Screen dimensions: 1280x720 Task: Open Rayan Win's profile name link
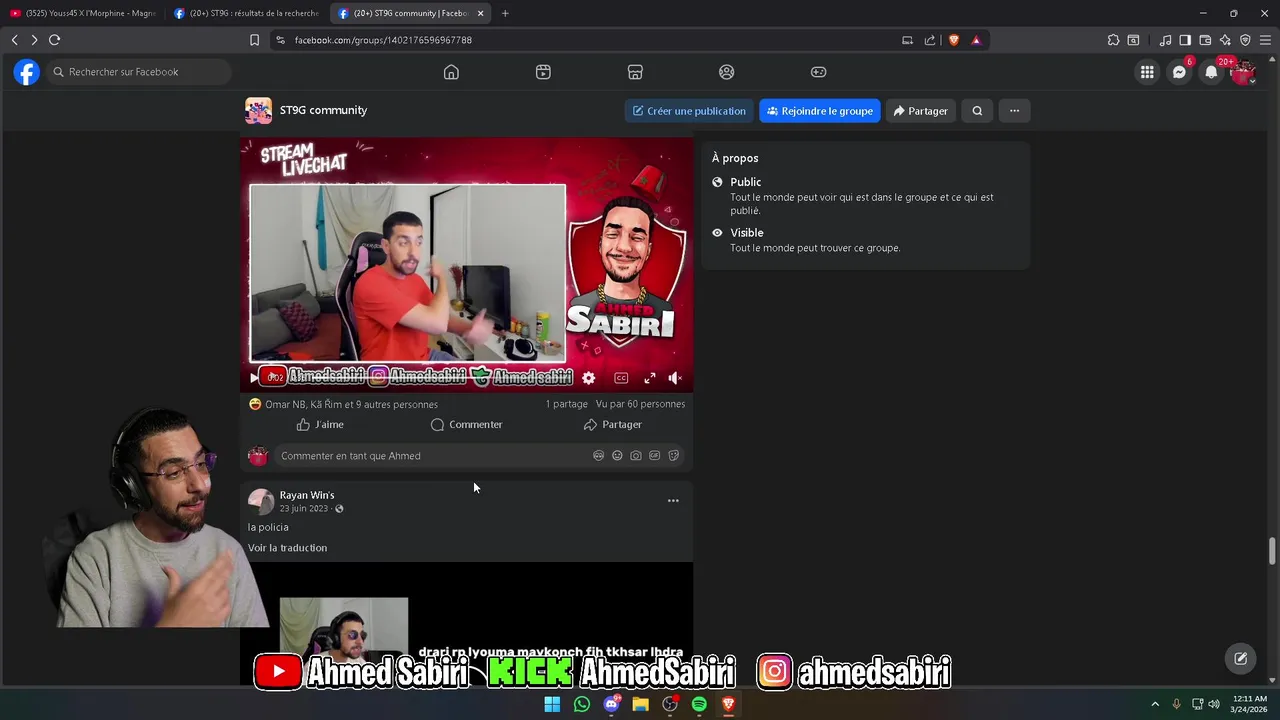307,495
